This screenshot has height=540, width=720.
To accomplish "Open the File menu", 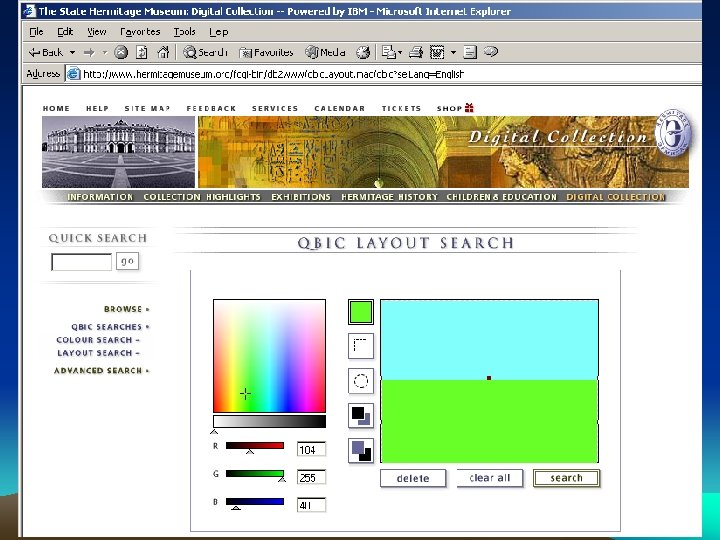I will pos(36,32).
